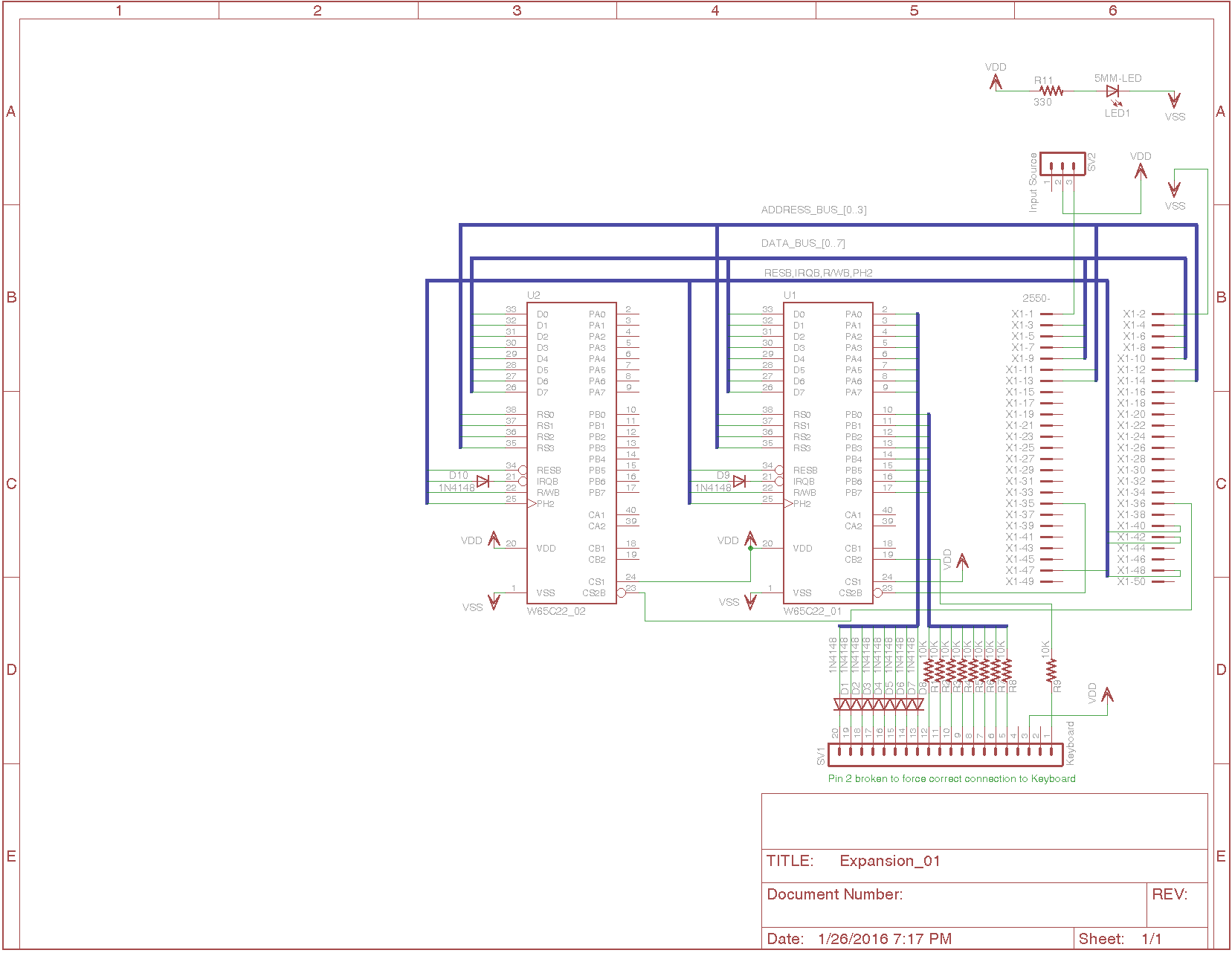Click the U2 W65C22_02 chip body
Screen dimensions: 1232x953
tap(571, 453)
